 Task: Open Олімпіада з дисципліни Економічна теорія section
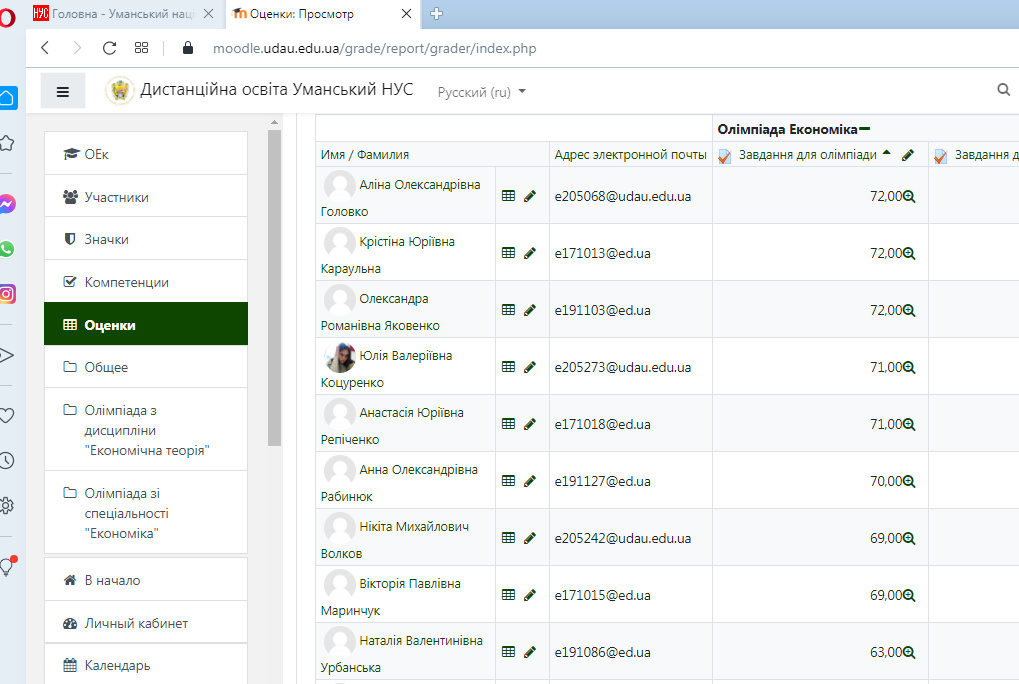pos(146,430)
